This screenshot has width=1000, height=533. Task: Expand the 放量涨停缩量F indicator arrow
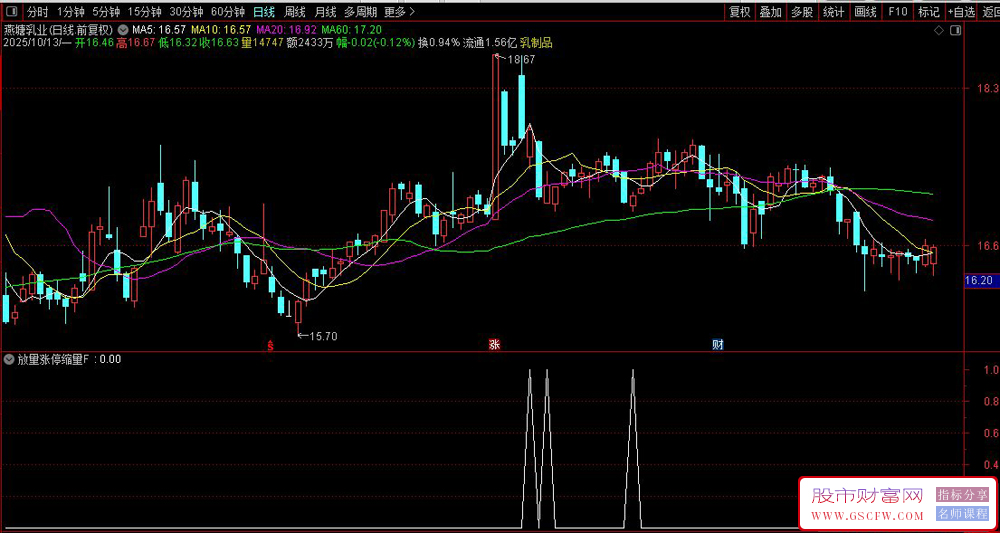click(10, 359)
